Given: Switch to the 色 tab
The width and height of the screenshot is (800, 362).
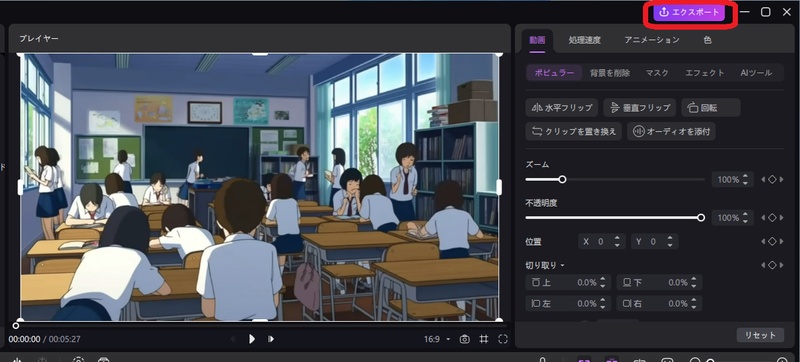Looking at the screenshot, I should click(x=707, y=40).
